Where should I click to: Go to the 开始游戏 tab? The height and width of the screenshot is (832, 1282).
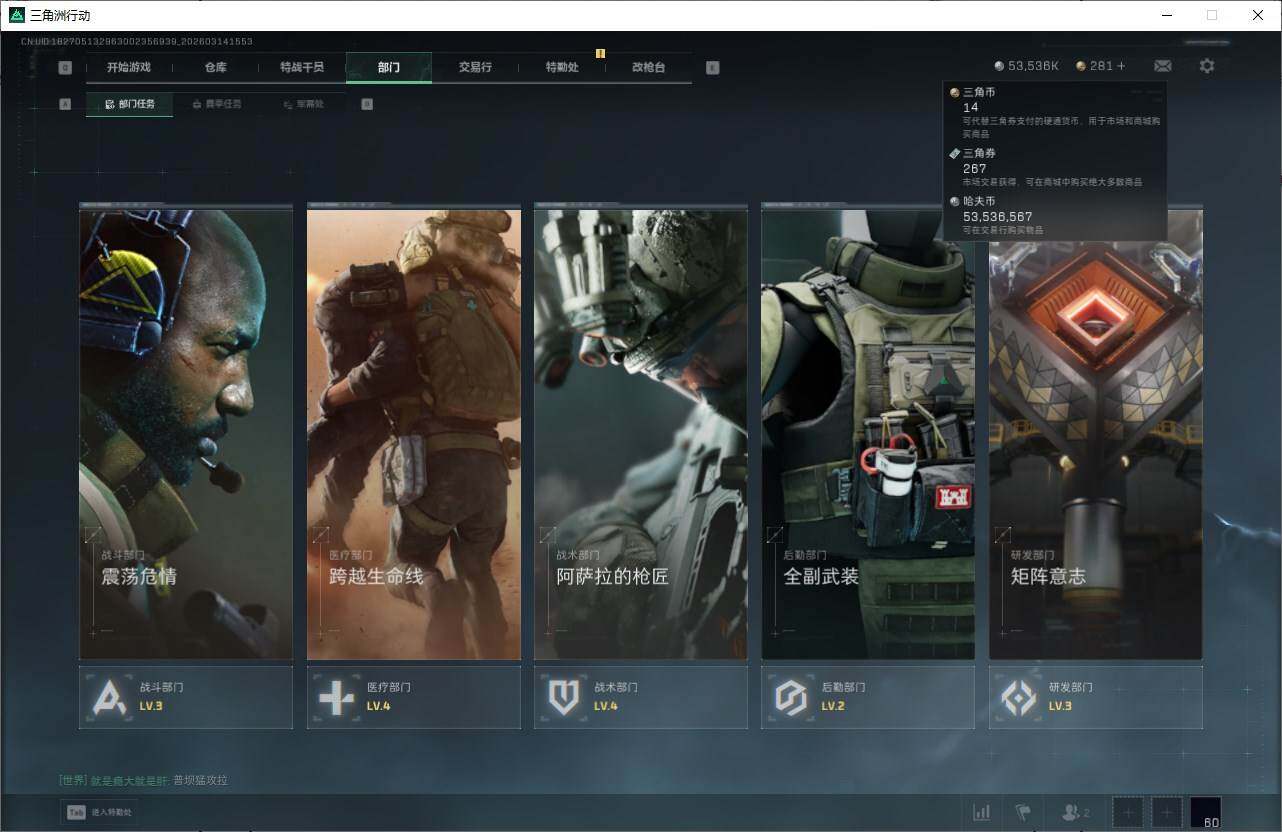(129, 67)
